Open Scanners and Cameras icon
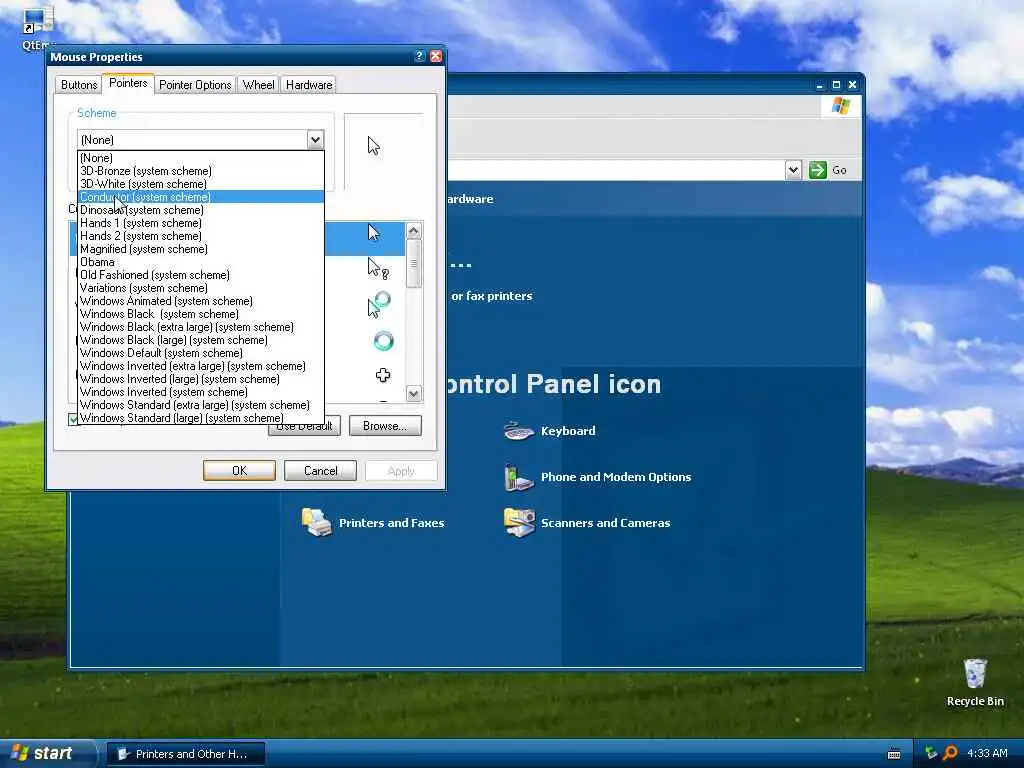 click(519, 522)
